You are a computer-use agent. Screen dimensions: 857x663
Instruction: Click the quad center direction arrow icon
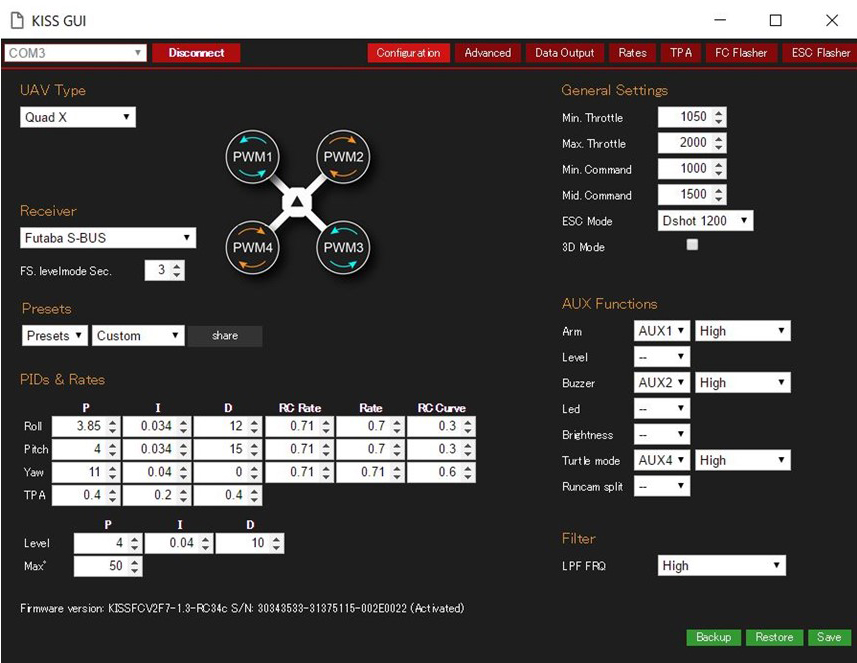pos(297,202)
